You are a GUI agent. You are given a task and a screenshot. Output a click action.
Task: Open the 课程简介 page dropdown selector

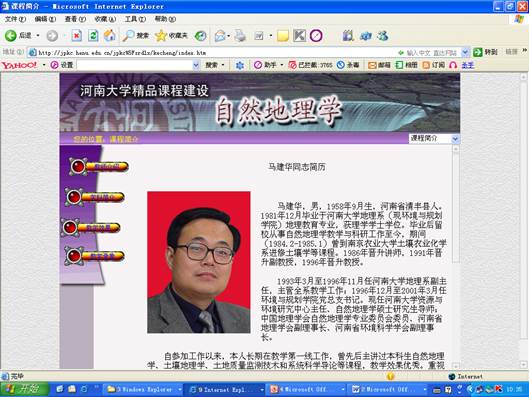tap(434, 139)
